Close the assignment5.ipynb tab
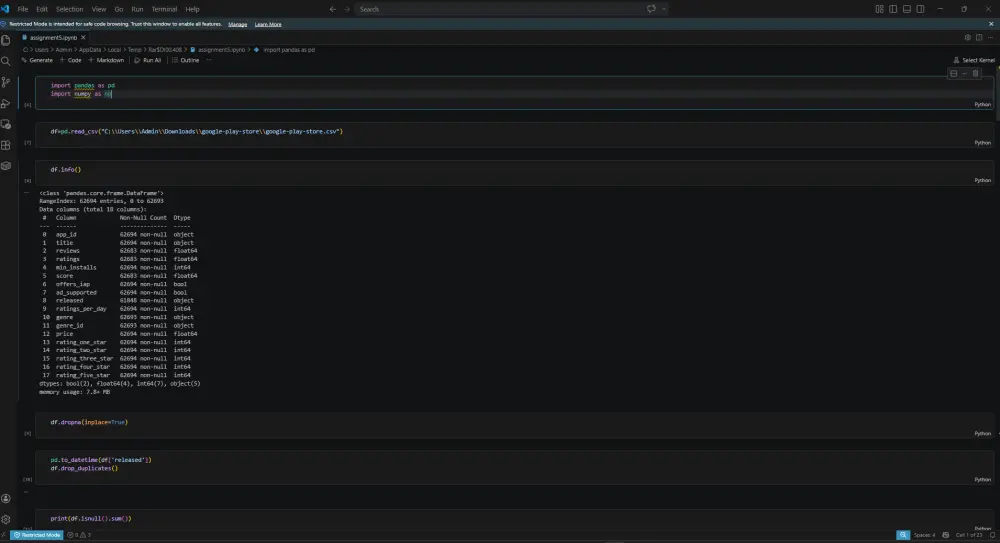This screenshot has height=543, width=1000. coord(83,38)
